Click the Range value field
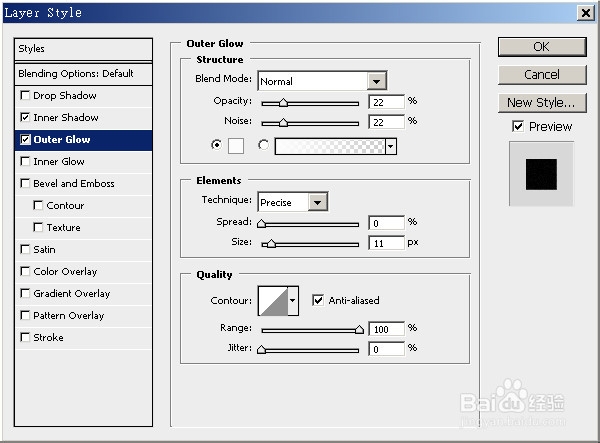 click(386, 329)
